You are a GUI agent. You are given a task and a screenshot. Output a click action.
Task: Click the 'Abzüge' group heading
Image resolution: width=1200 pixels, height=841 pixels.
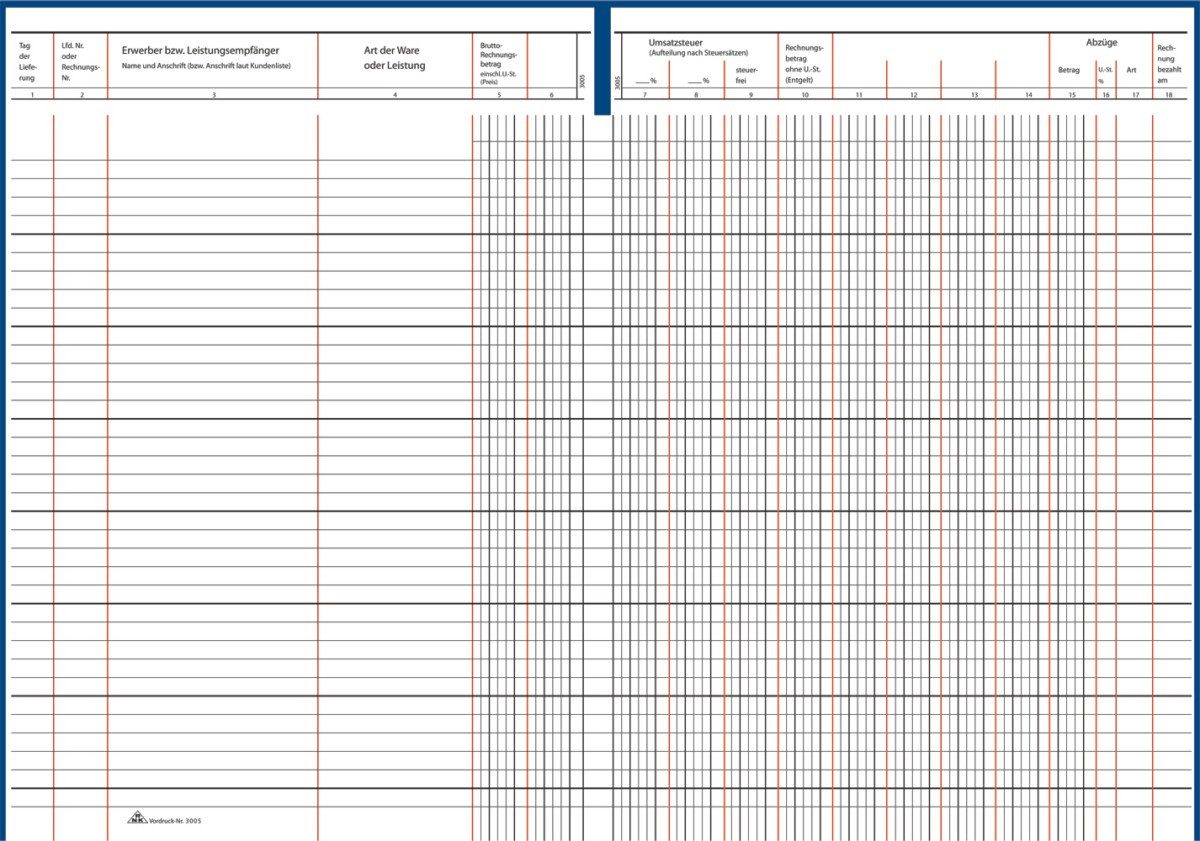tap(1101, 43)
